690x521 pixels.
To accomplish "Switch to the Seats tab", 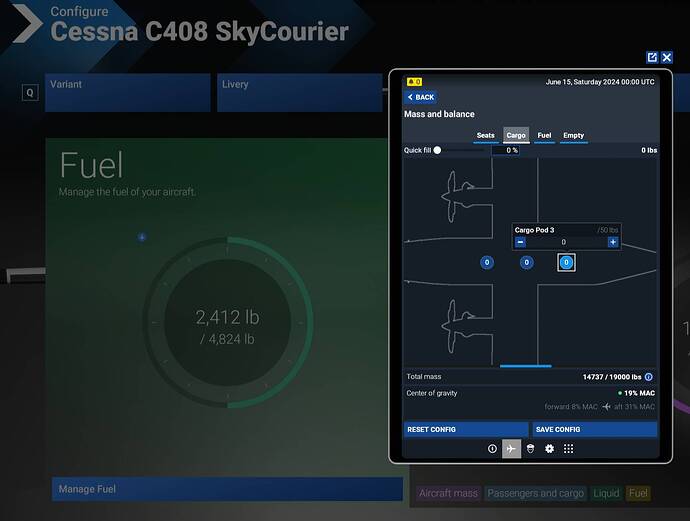I will pyautogui.click(x=485, y=136).
